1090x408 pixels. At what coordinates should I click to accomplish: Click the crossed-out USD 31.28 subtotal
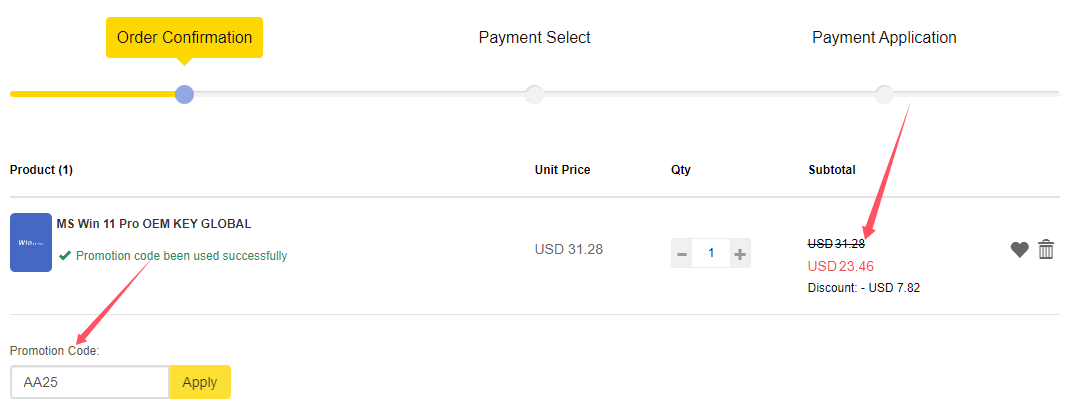point(836,243)
